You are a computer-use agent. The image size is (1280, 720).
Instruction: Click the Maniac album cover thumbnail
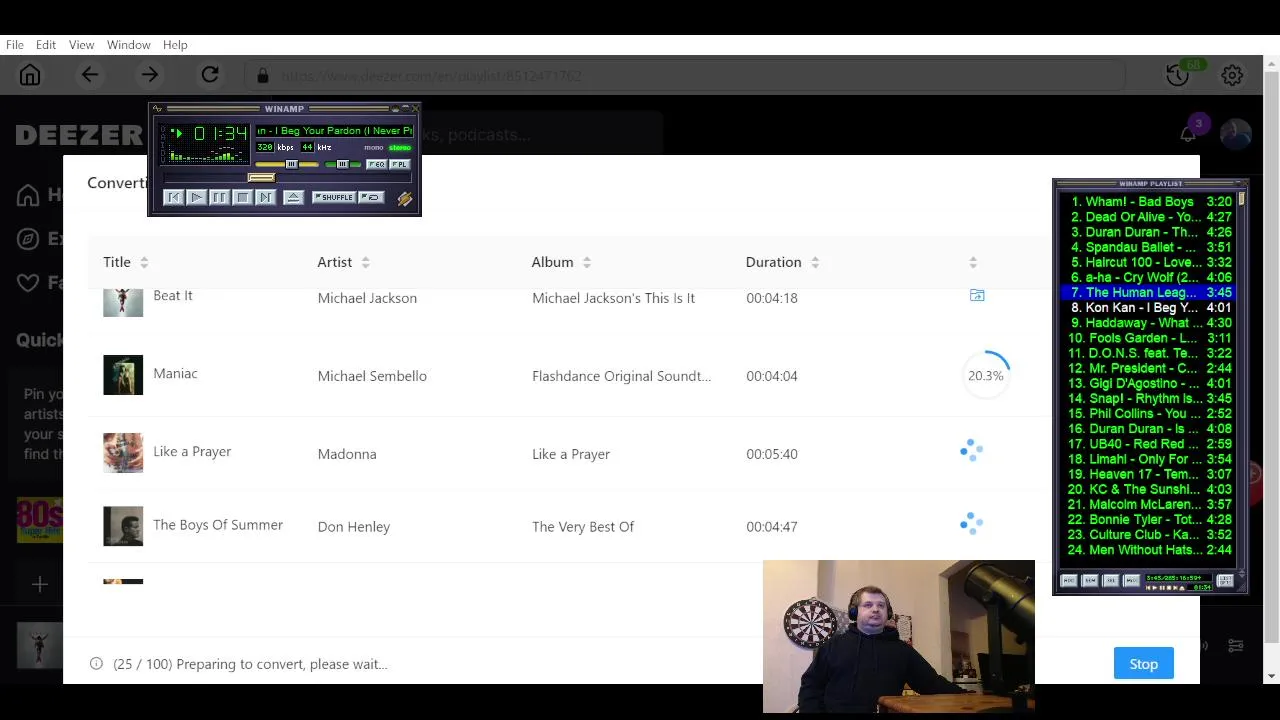tap(123, 375)
